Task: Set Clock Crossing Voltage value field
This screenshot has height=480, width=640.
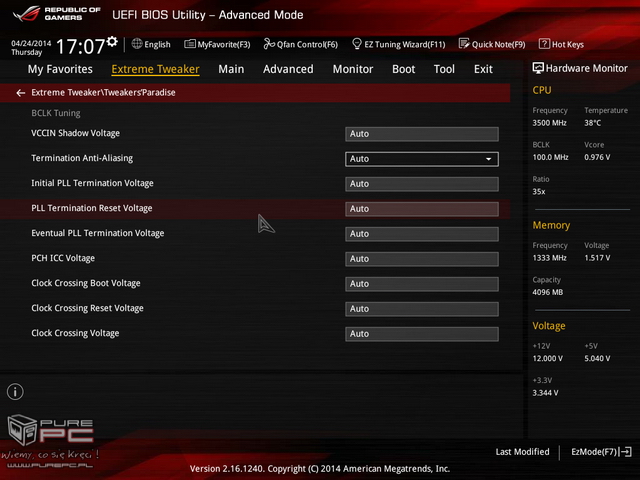Action: click(x=422, y=334)
